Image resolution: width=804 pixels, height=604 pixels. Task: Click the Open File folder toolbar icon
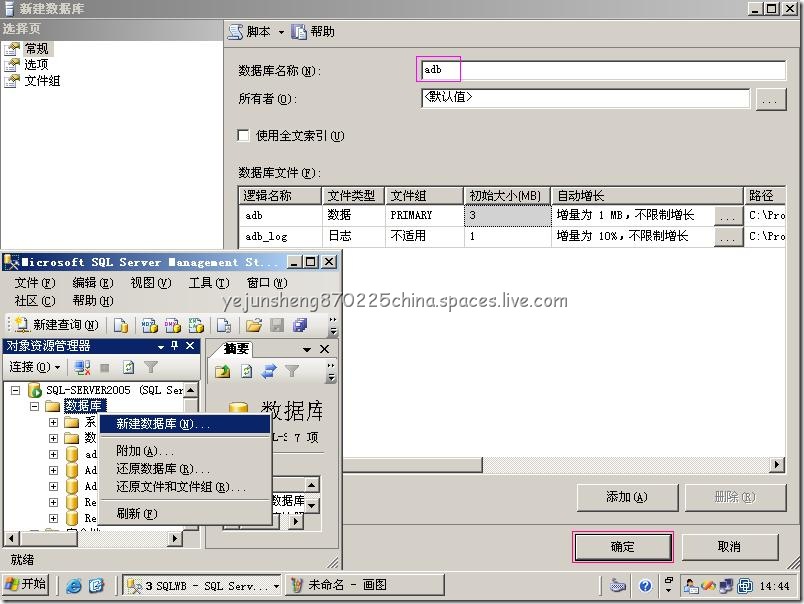(253, 325)
